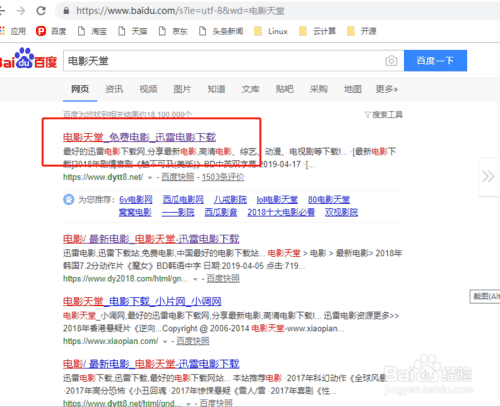Screen dimensions: 500x407
Task: Open the 开源 bookmark folder
Action: (362, 31)
